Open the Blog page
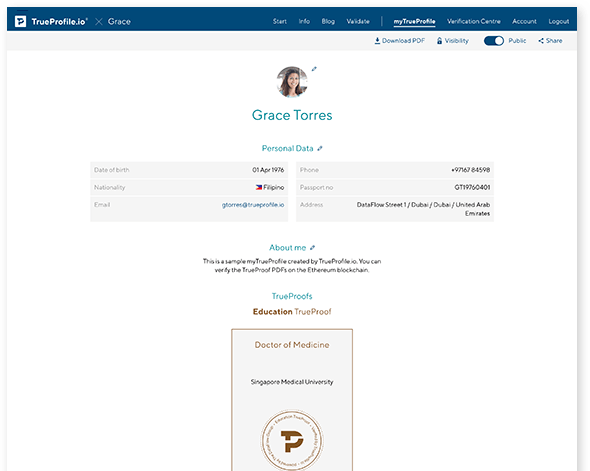This screenshot has height=471, width=590. point(328,21)
